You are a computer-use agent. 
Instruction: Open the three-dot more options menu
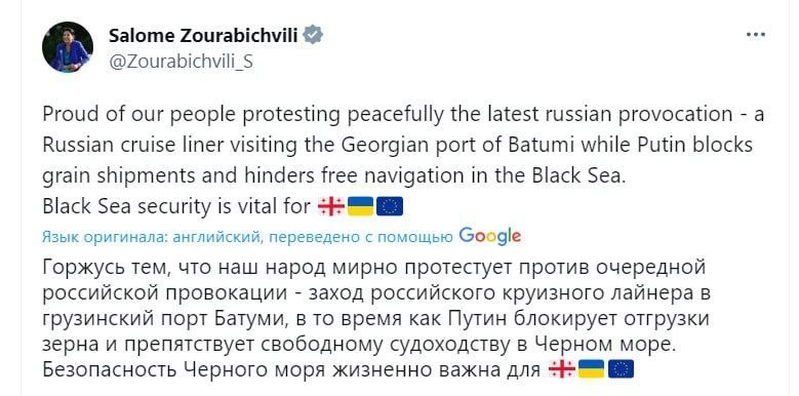click(x=755, y=35)
